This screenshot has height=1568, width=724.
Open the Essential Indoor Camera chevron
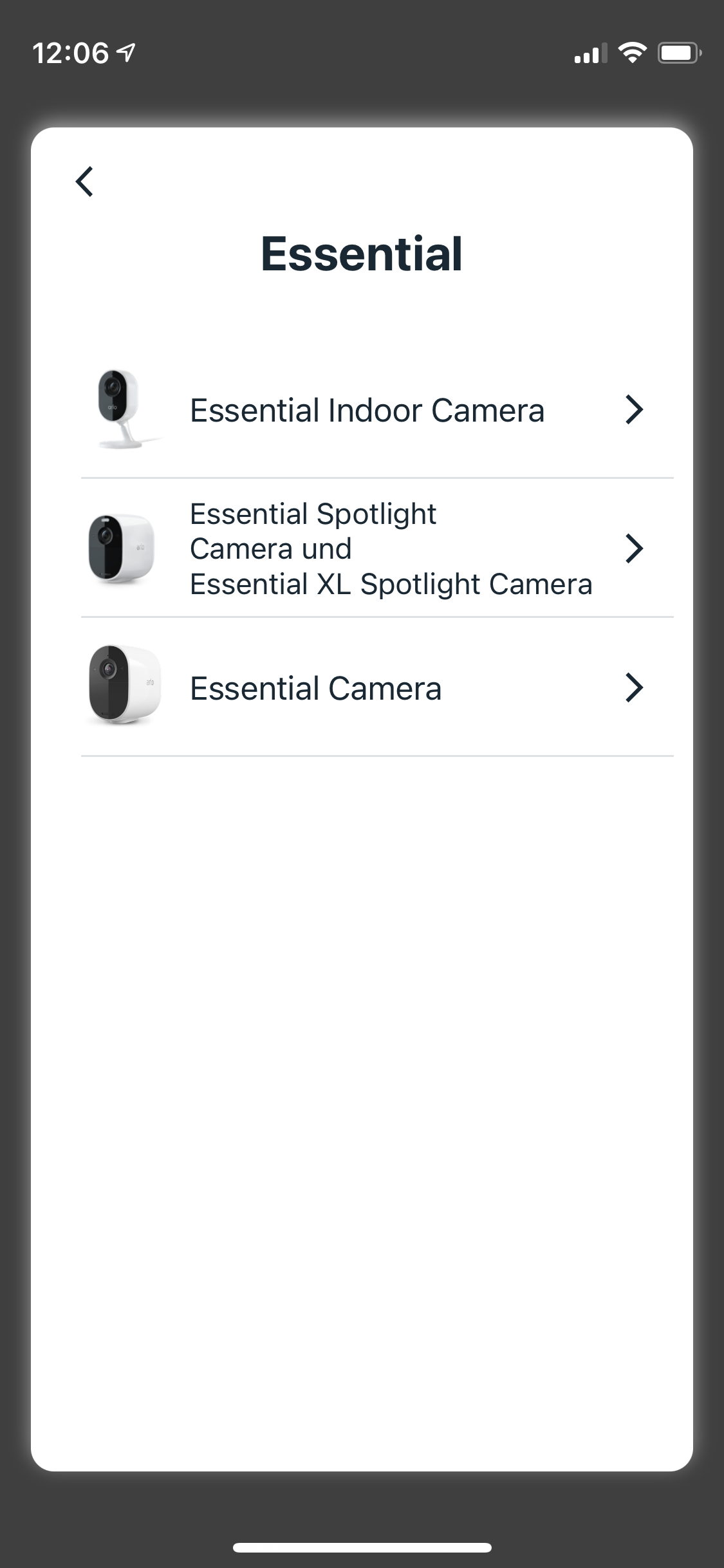point(634,410)
